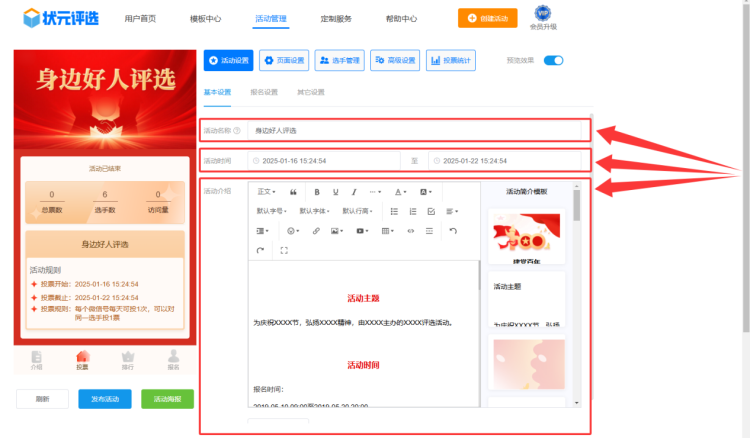Image resolution: width=750 pixels, height=438 pixels.
Task: Open 模板中心 in the top navigation
Action: (x=205, y=18)
